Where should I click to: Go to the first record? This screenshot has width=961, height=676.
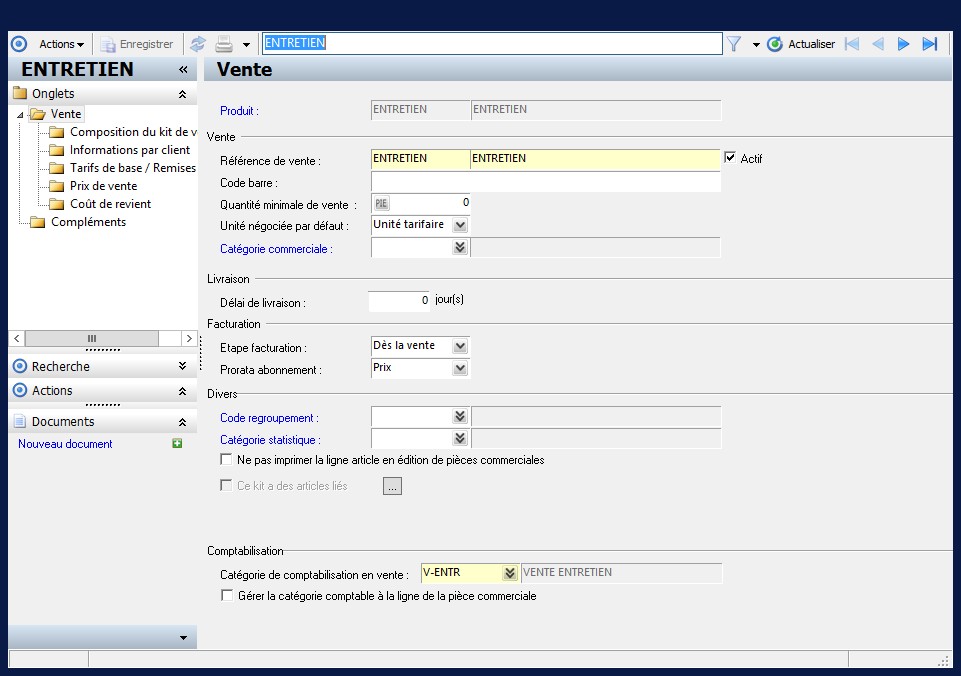click(852, 44)
